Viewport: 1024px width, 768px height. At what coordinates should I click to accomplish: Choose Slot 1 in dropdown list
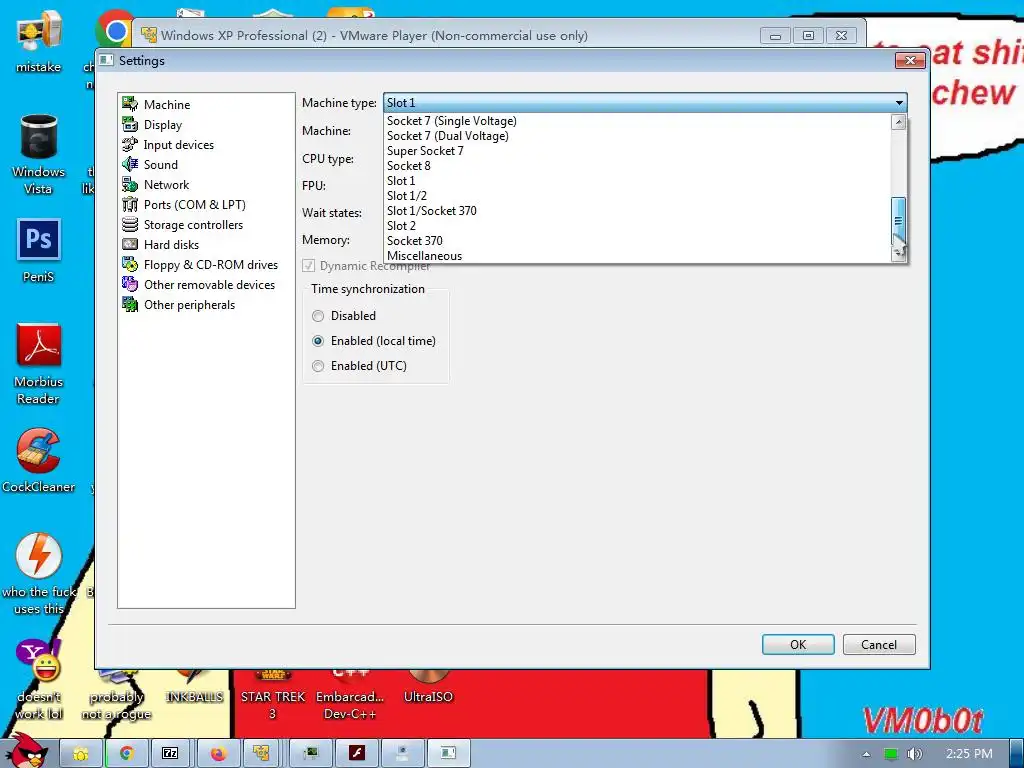point(638,181)
